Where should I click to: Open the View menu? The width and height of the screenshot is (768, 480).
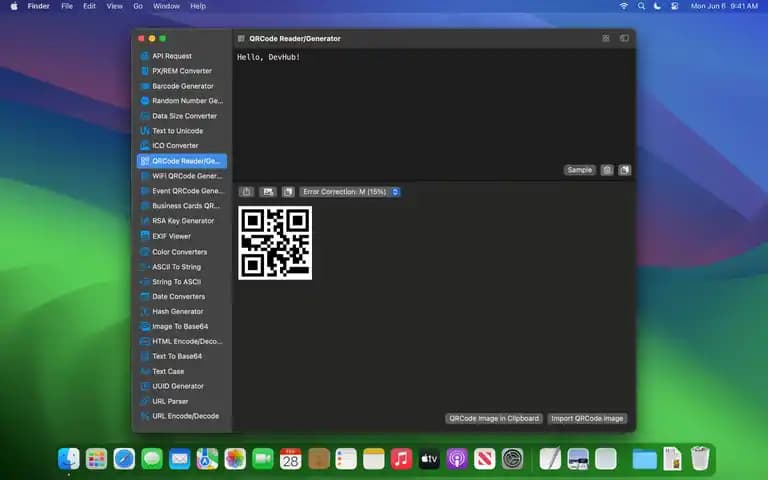[115, 6]
